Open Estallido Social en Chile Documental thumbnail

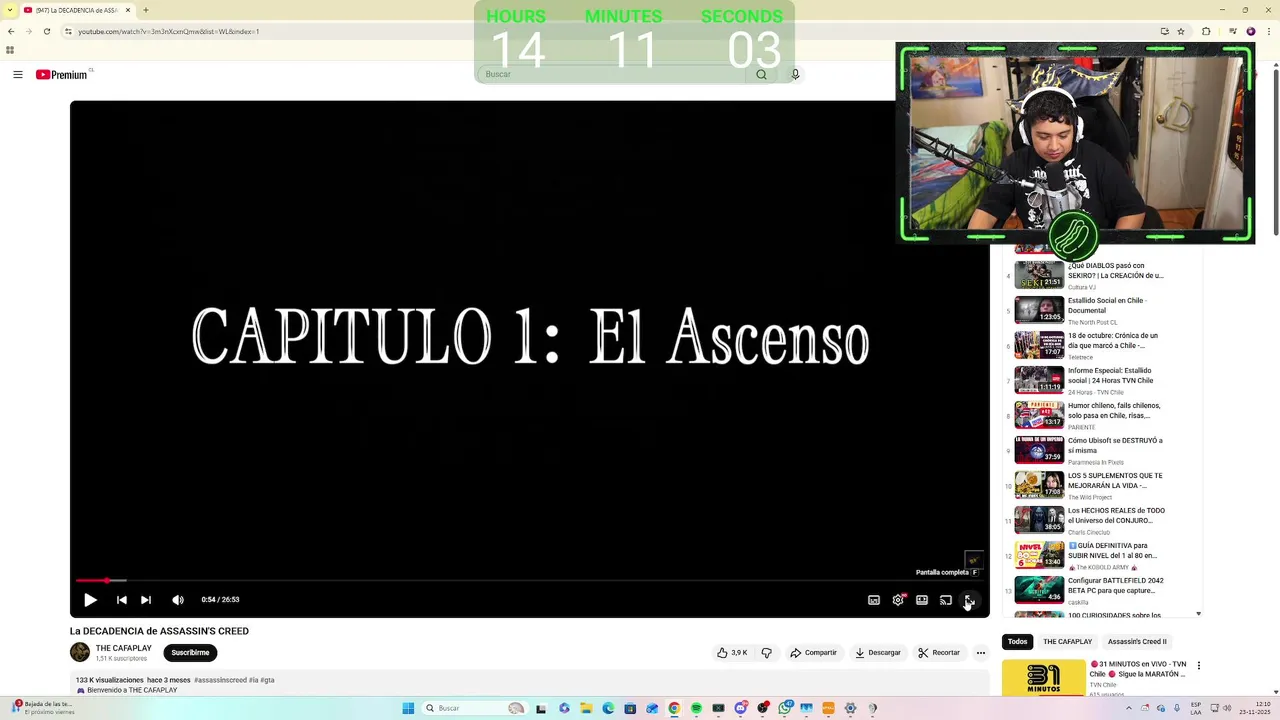point(1039,310)
